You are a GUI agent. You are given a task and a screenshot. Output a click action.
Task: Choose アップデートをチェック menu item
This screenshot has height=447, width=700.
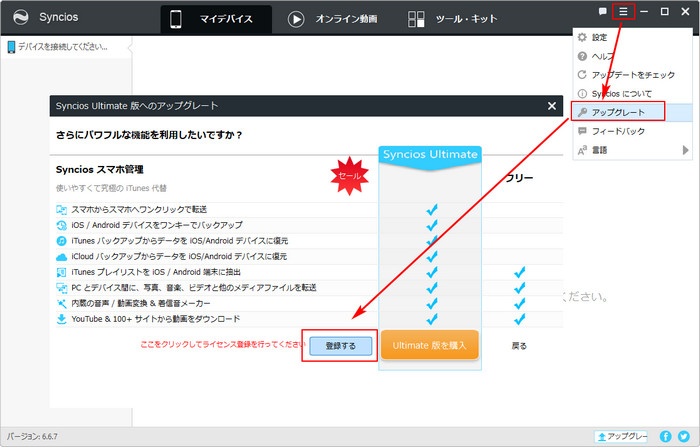(x=632, y=75)
